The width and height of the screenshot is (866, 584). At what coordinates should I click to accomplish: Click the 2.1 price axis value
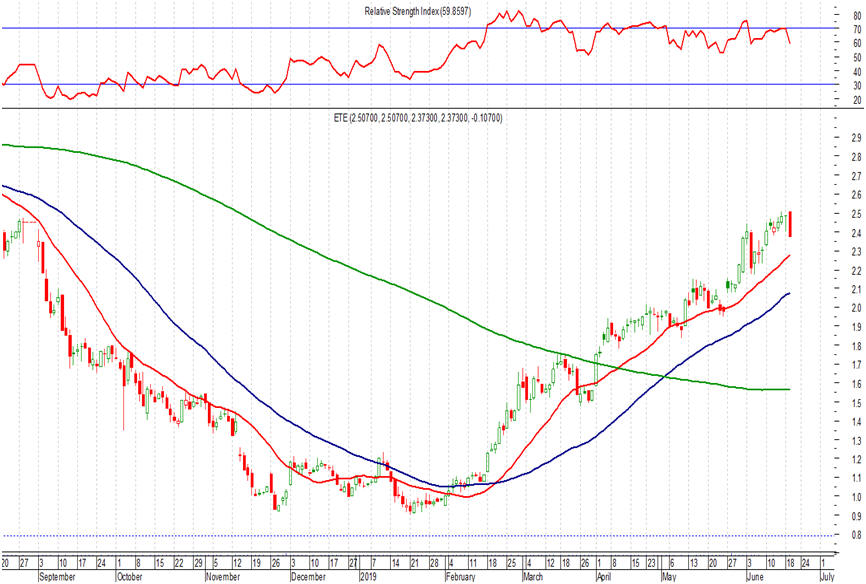[856, 290]
